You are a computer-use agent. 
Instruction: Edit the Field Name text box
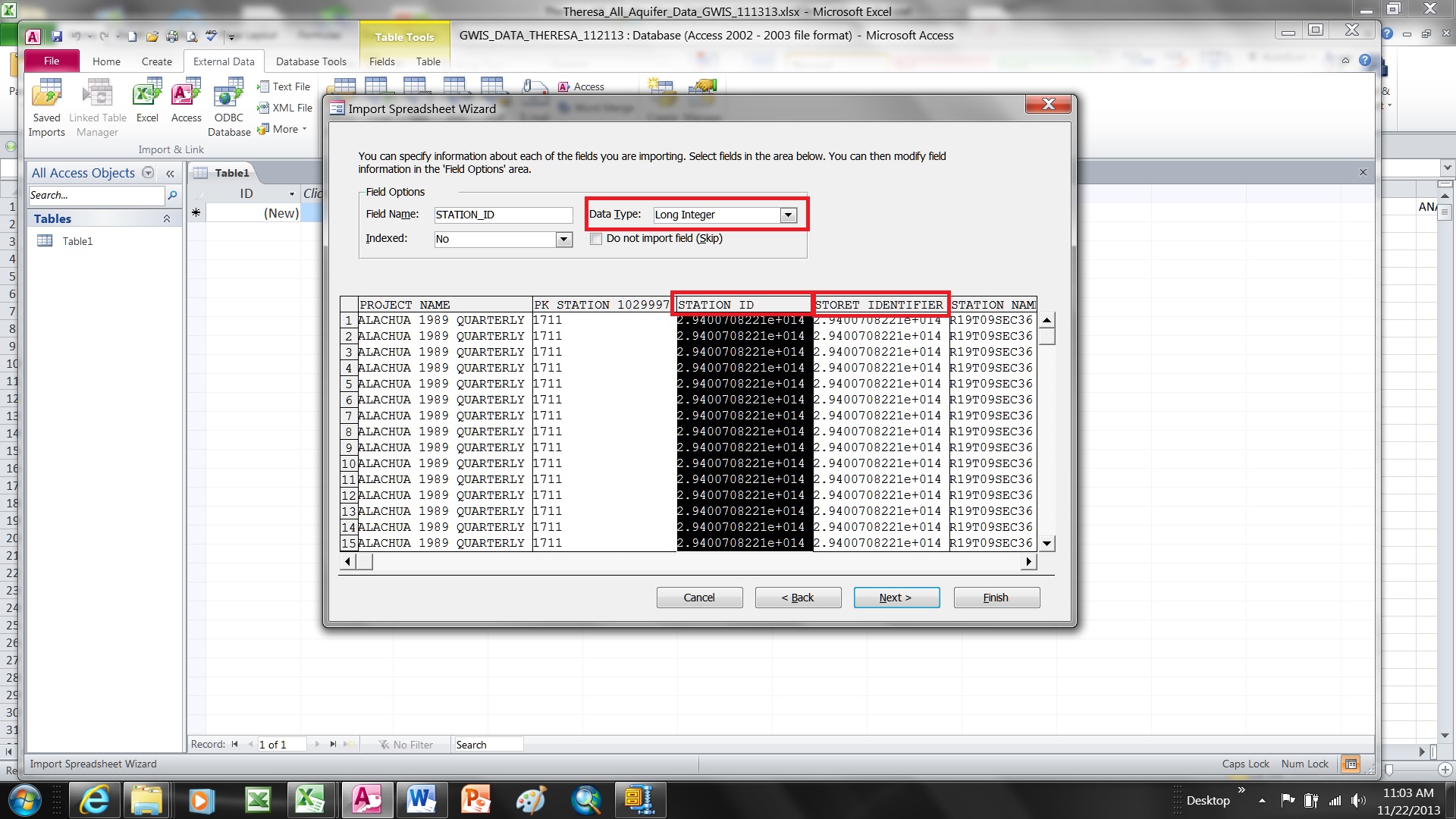pyautogui.click(x=503, y=215)
